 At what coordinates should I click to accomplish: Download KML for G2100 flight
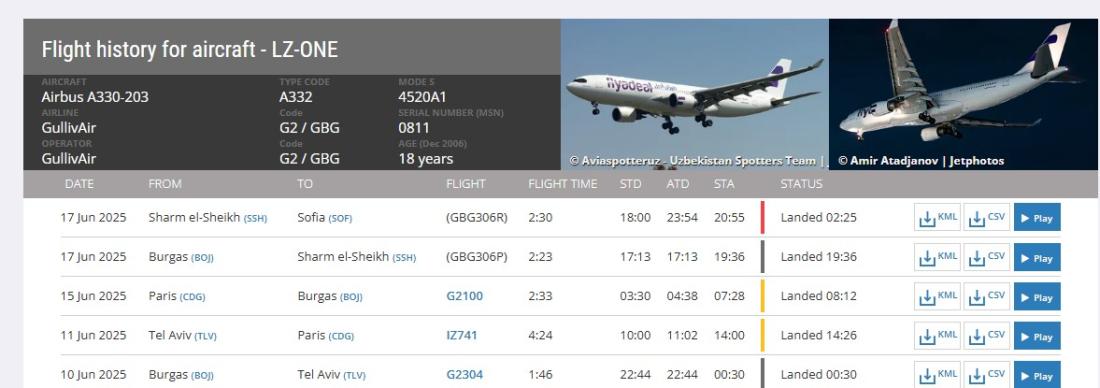pos(937,296)
